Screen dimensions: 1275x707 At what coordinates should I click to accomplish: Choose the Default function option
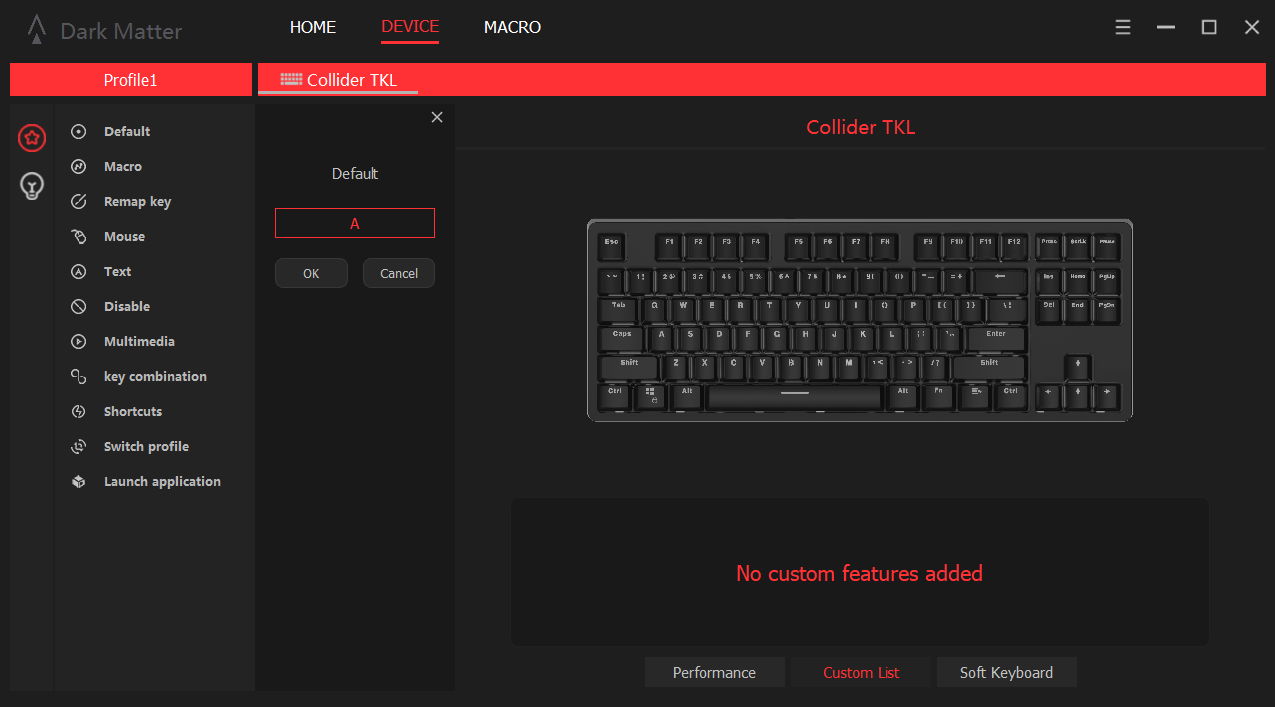click(127, 132)
